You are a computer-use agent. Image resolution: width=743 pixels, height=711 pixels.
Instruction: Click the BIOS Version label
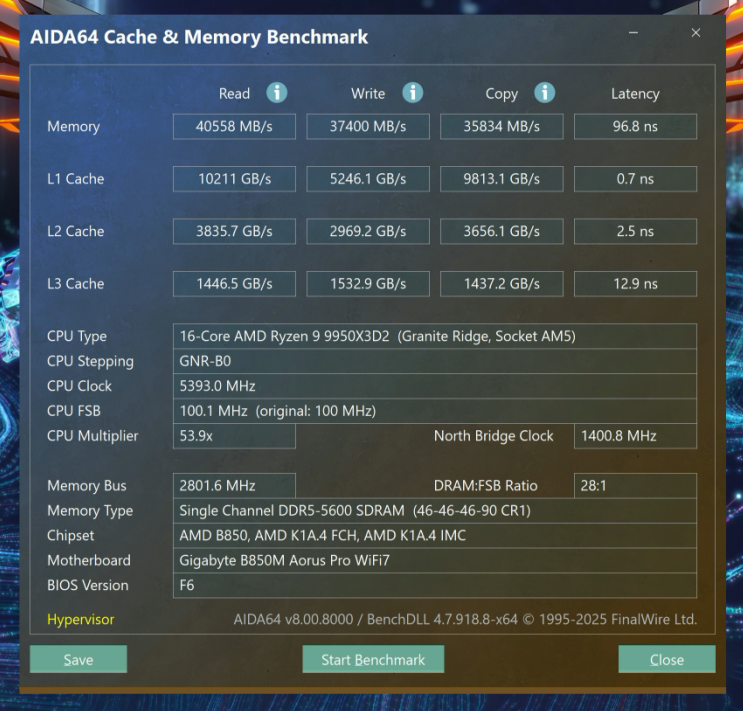click(x=88, y=585)
